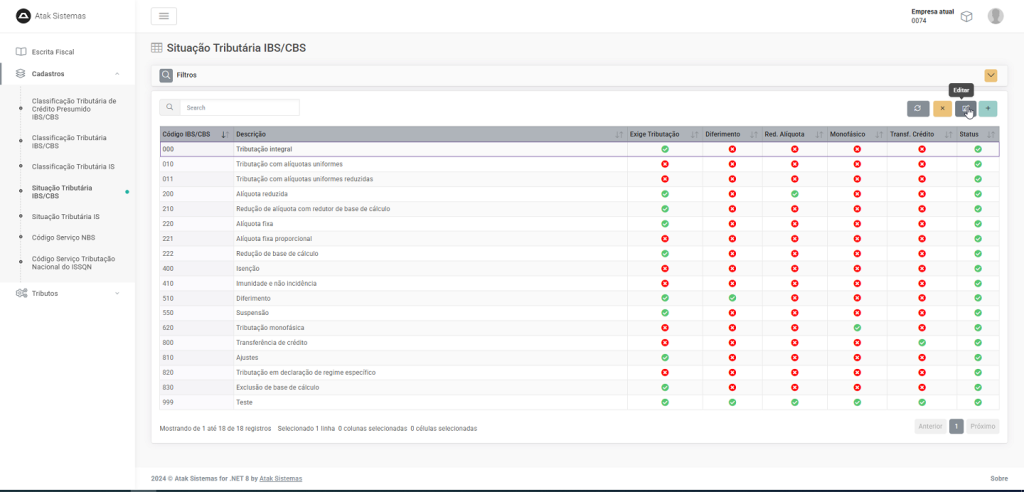Open the user profile avatar
Image resolution: width=1024 pixels, height=492 pixels.
coord(995,16)
